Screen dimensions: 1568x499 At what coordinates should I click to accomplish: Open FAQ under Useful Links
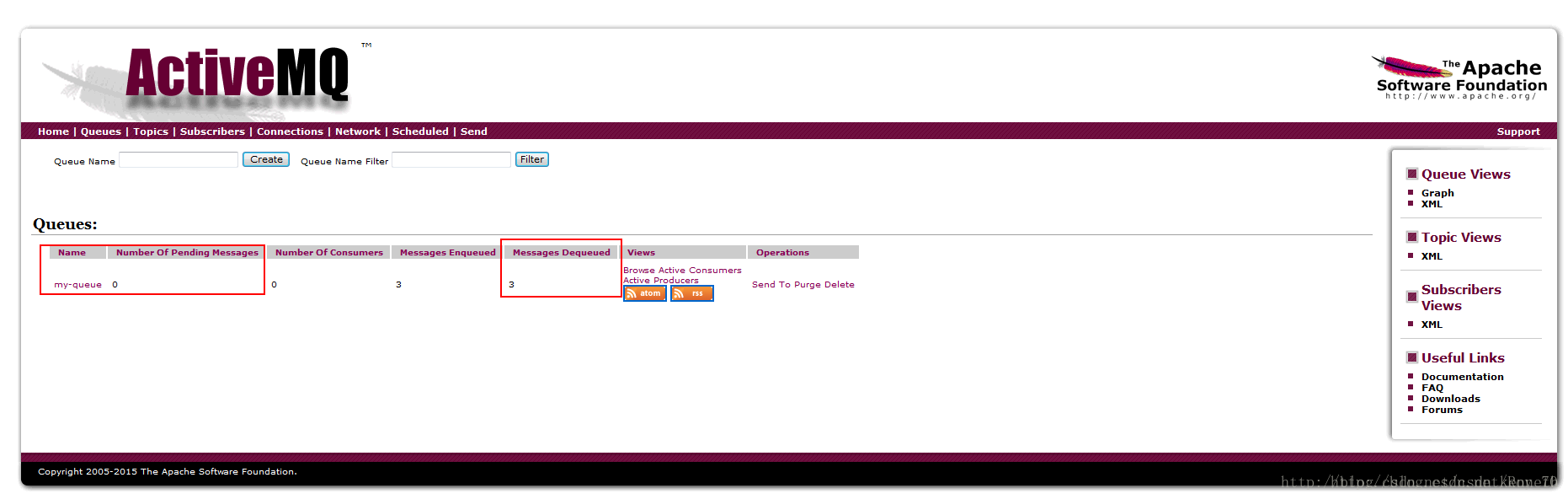click(x=1432, y=388)
